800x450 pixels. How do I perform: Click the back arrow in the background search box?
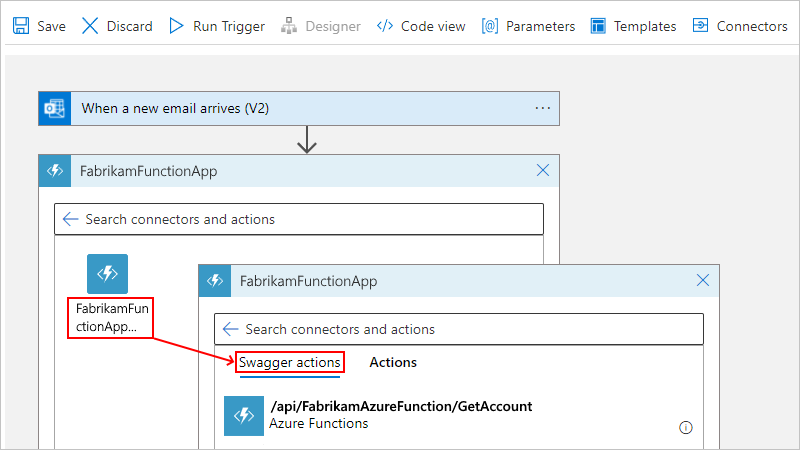70,219
